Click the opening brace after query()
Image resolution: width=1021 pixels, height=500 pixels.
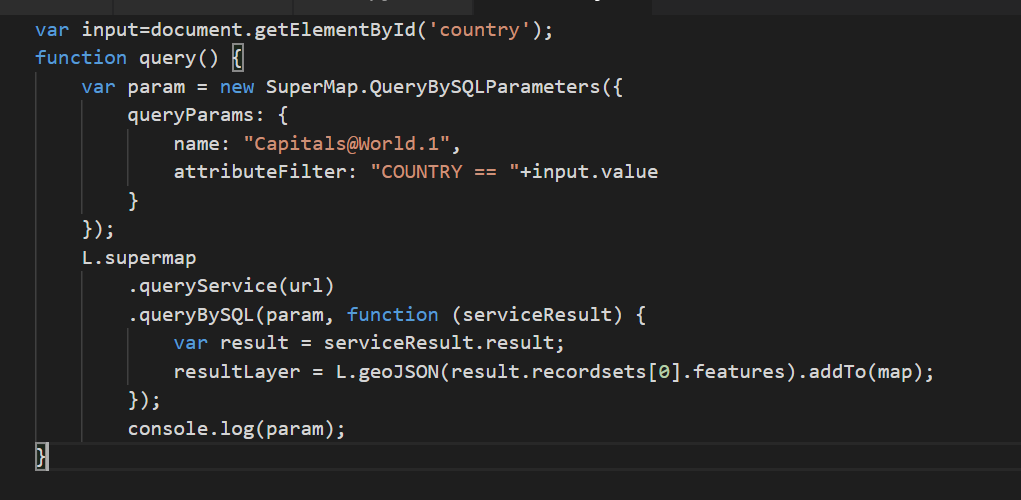click(237, 58)
